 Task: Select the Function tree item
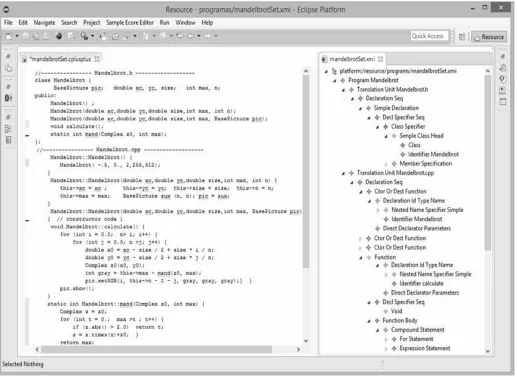[x=385, y=257]
